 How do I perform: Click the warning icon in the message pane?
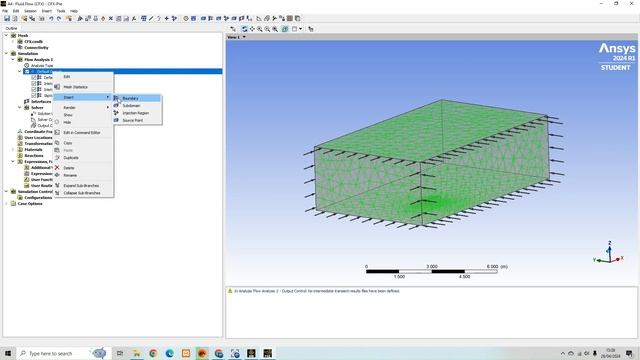pyautogui.click(x=230, y=291)
